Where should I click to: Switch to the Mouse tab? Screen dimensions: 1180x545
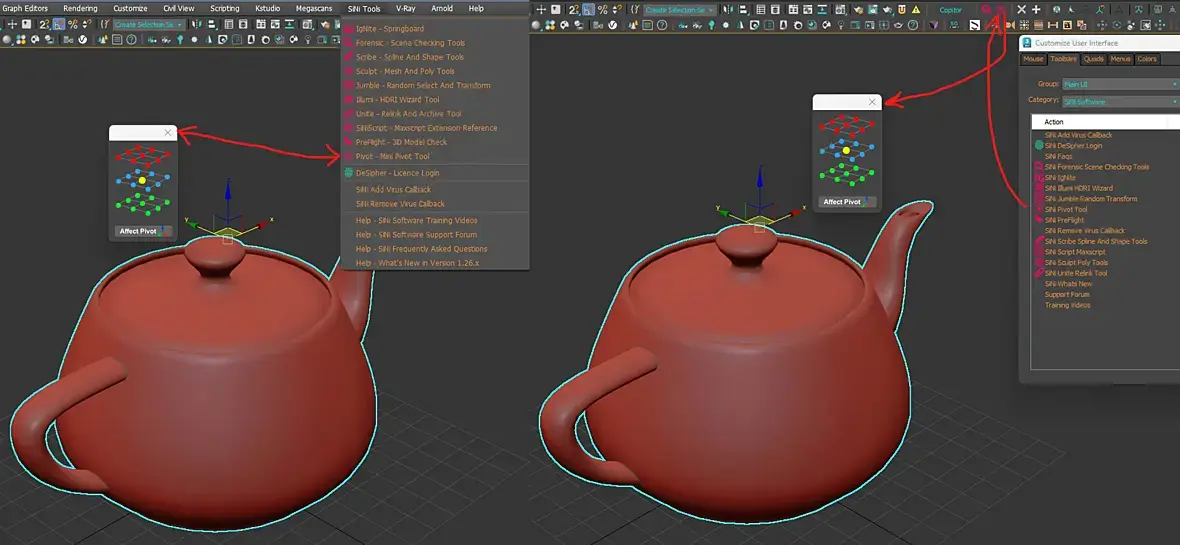pos(1033,59)
